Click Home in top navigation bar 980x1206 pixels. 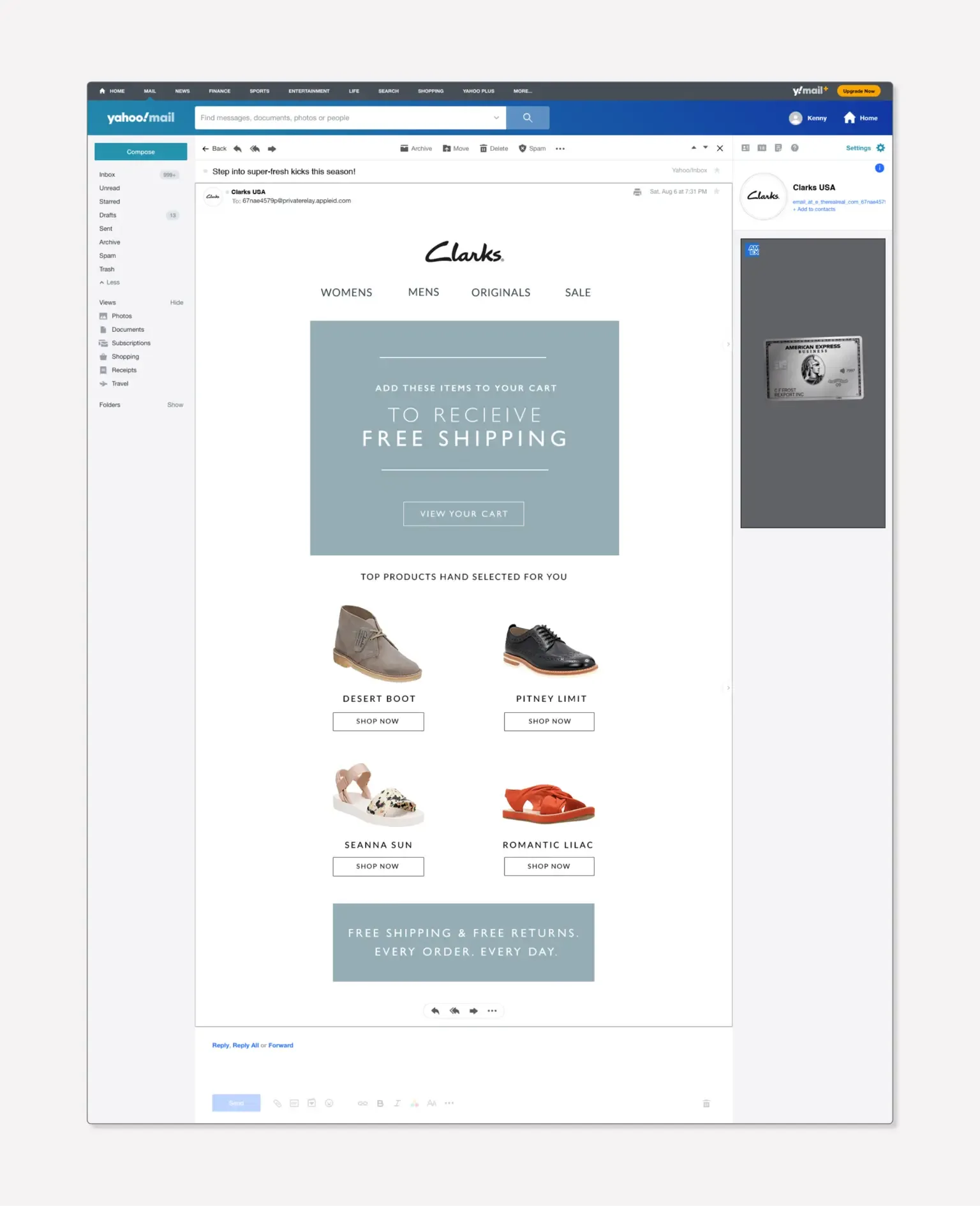(112, 91)
